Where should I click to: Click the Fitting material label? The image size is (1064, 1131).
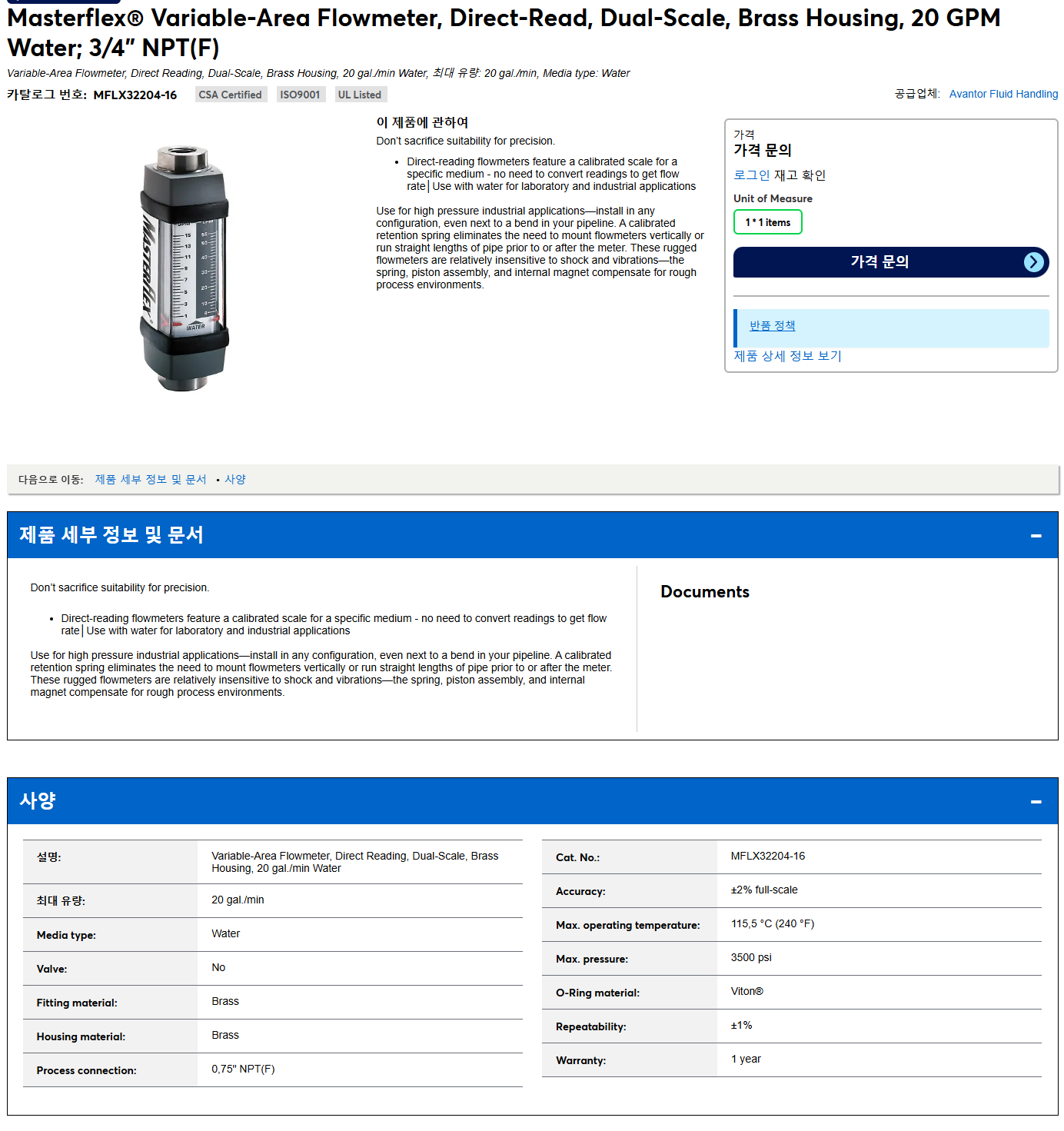pos(77,1003)
